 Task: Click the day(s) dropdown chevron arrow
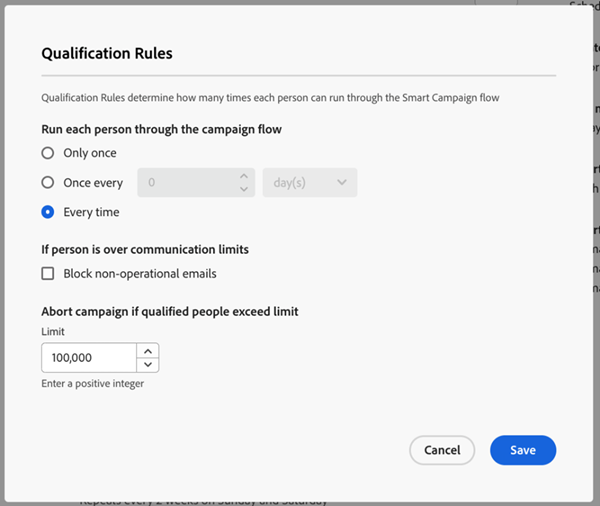[342, 183]
